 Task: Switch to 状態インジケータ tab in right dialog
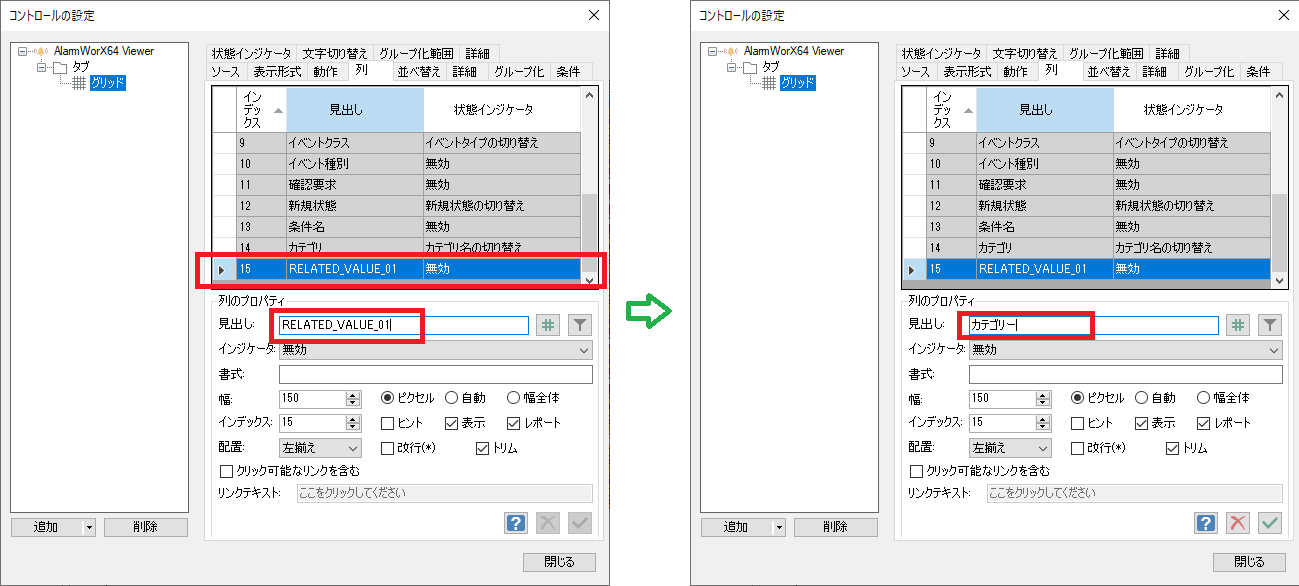click(x=941, y=53)
